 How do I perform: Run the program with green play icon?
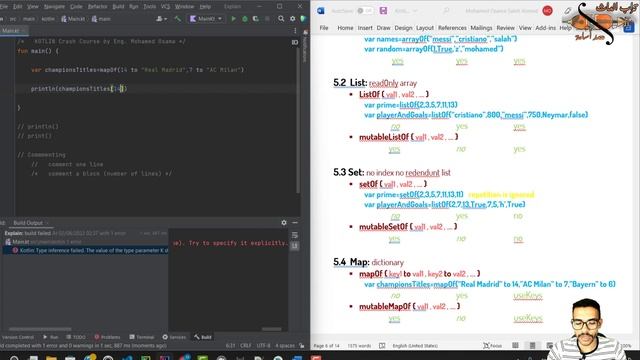click(x=233, y=19)
